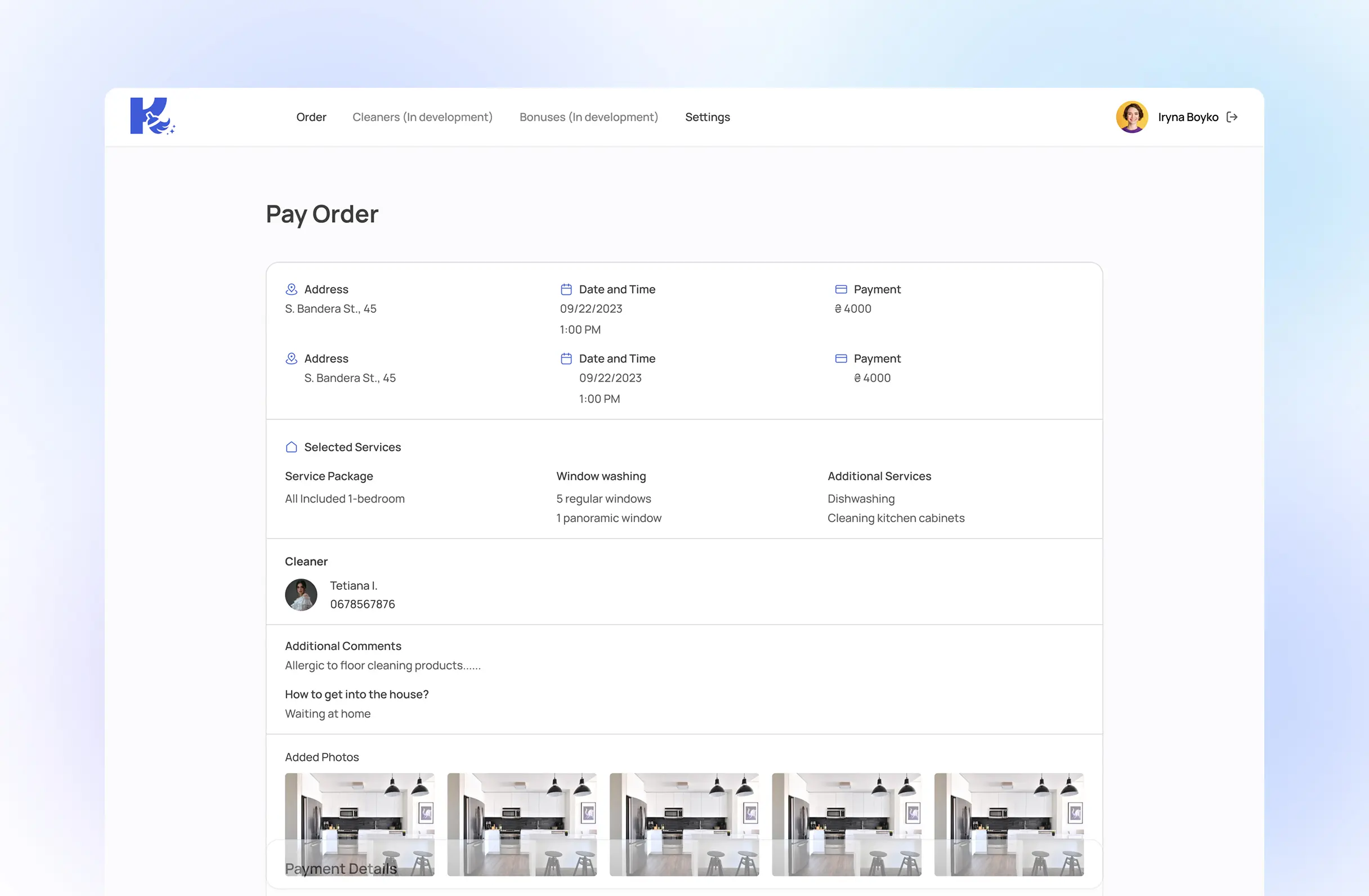Viewport: 1369px width, 896px height.
Task: Click Iryna Boyko's profile avatar
Action: tap(1131, 117)
